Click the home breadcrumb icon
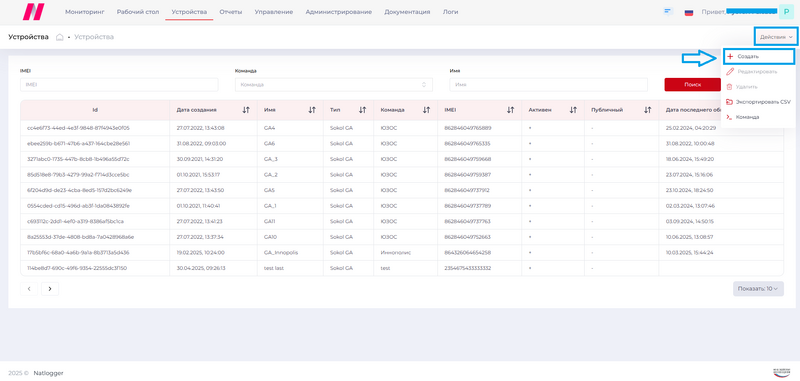The width and height of the screenshot is (800, 381). (x=60, y=37)
